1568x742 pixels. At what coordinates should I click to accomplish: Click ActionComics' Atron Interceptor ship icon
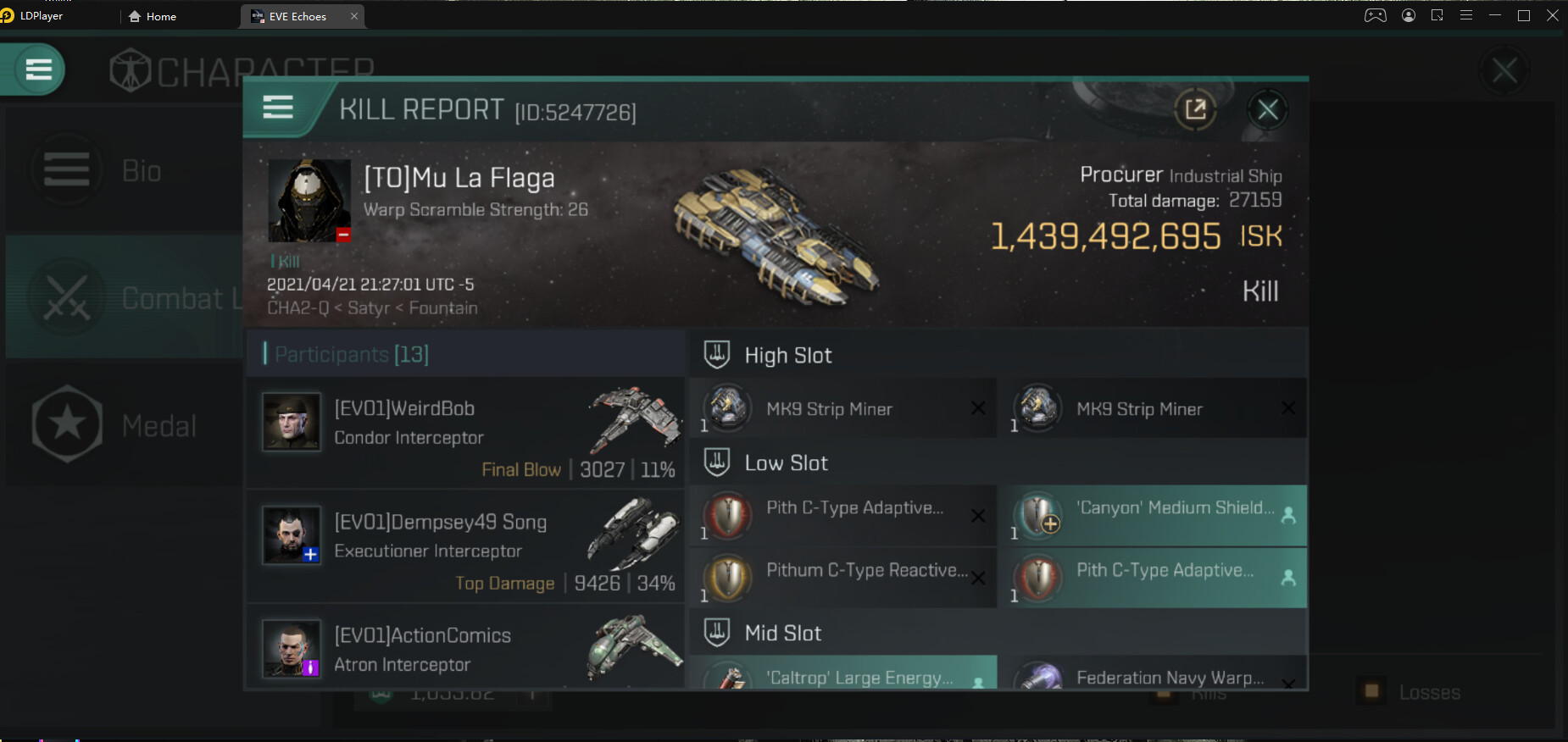click(x=634, y=648)
